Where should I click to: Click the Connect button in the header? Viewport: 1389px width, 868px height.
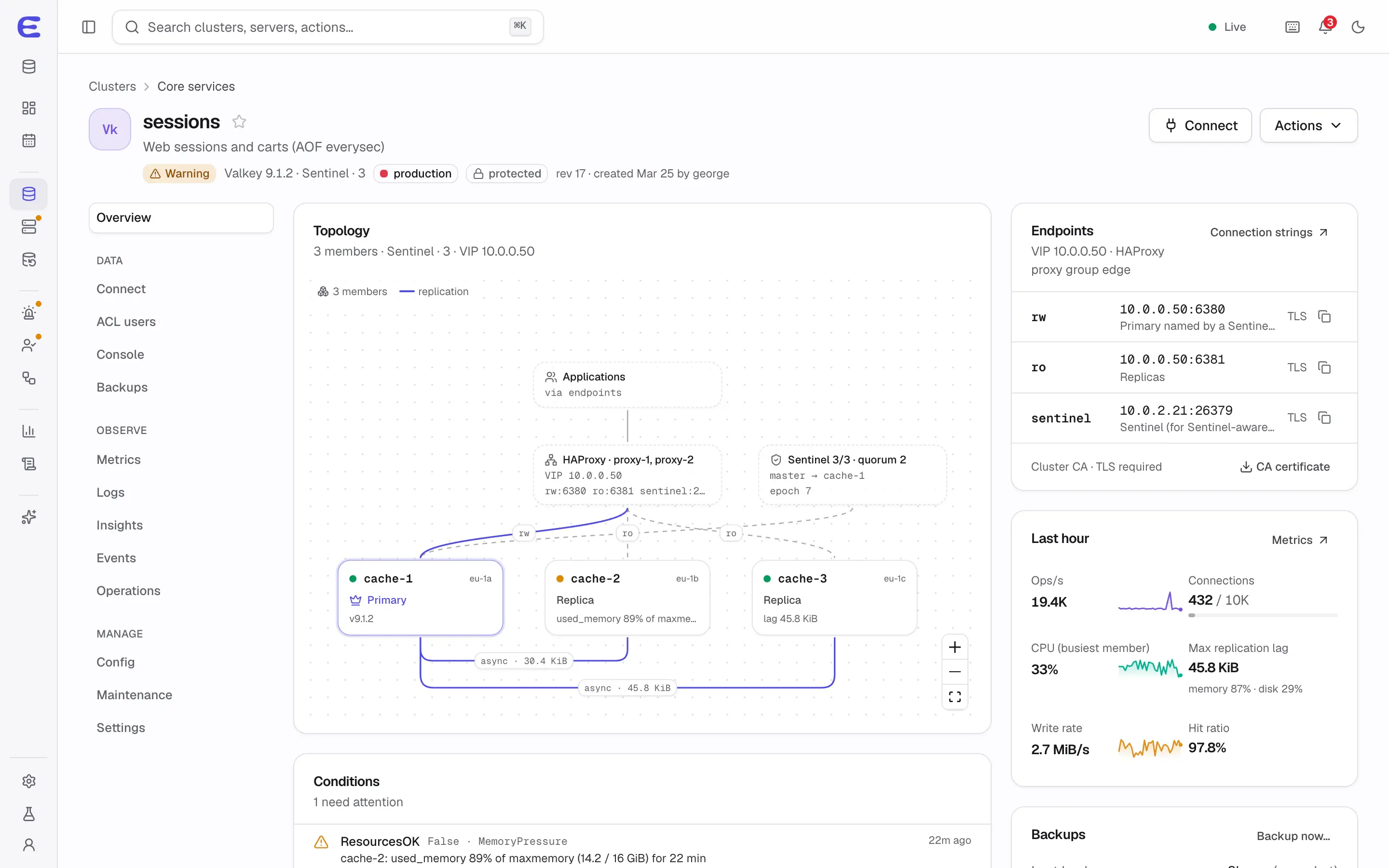pyautogui.click(x=1199, y=125)
